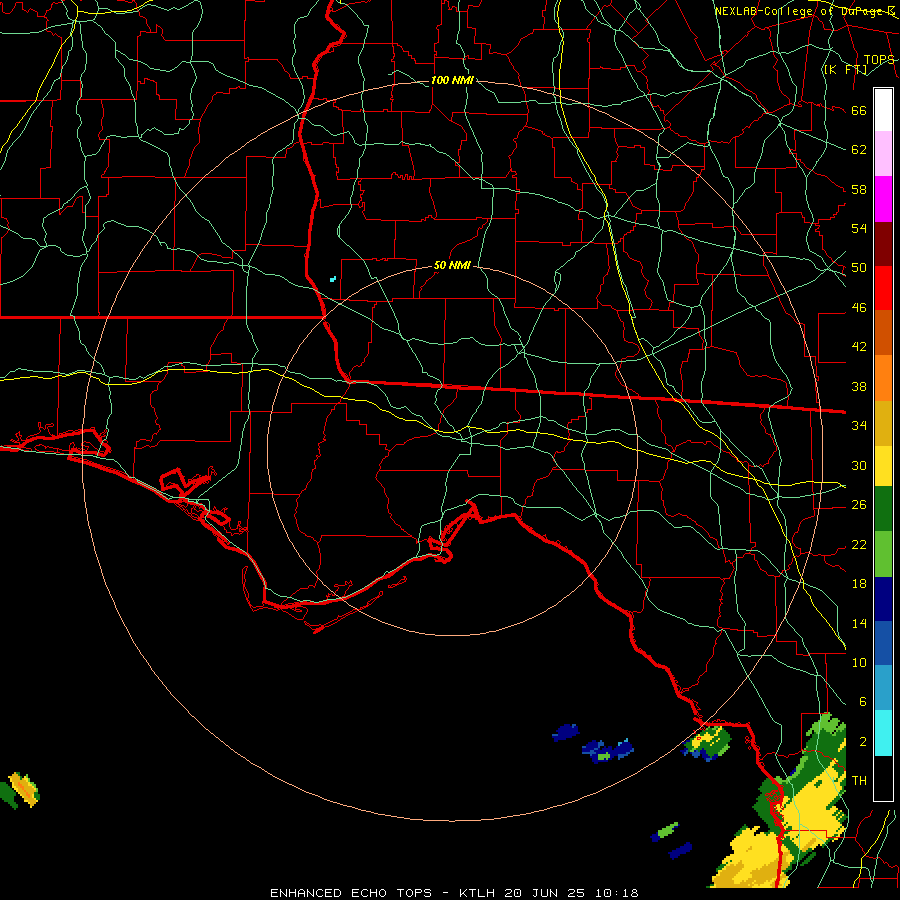Click the dark maroon legend swatch
The height and width of the screenshot is (900, 900).
[x=883, y=243]
